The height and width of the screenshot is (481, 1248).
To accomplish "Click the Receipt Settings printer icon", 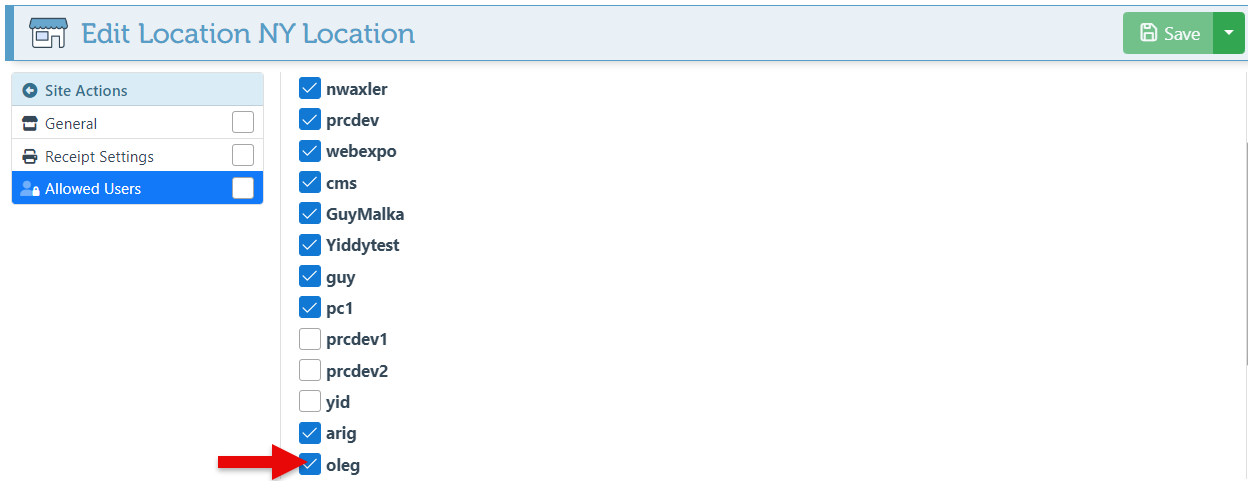I will pyautogui.click(x=29, y=157).
